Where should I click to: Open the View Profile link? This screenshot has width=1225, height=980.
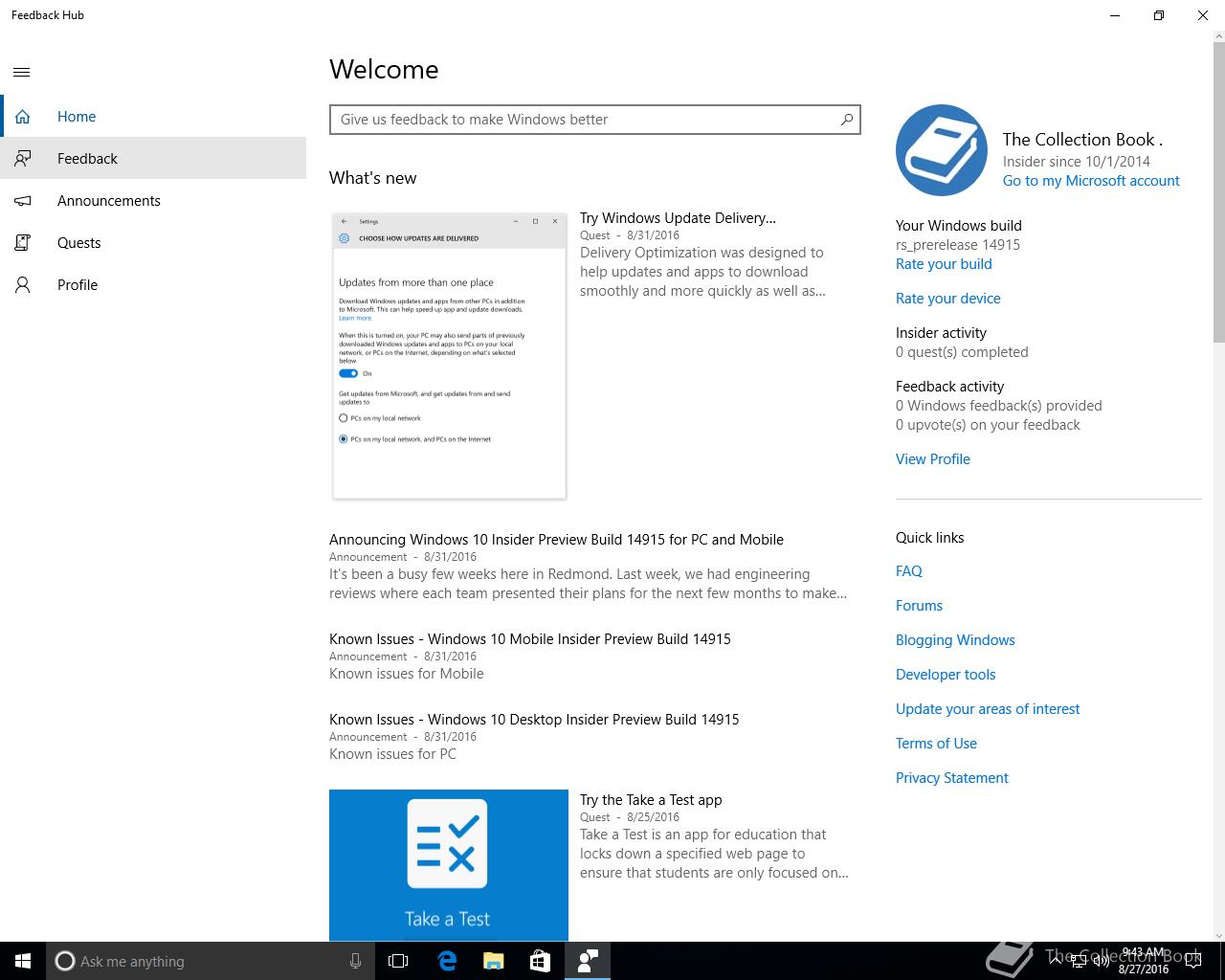[933, 459]
